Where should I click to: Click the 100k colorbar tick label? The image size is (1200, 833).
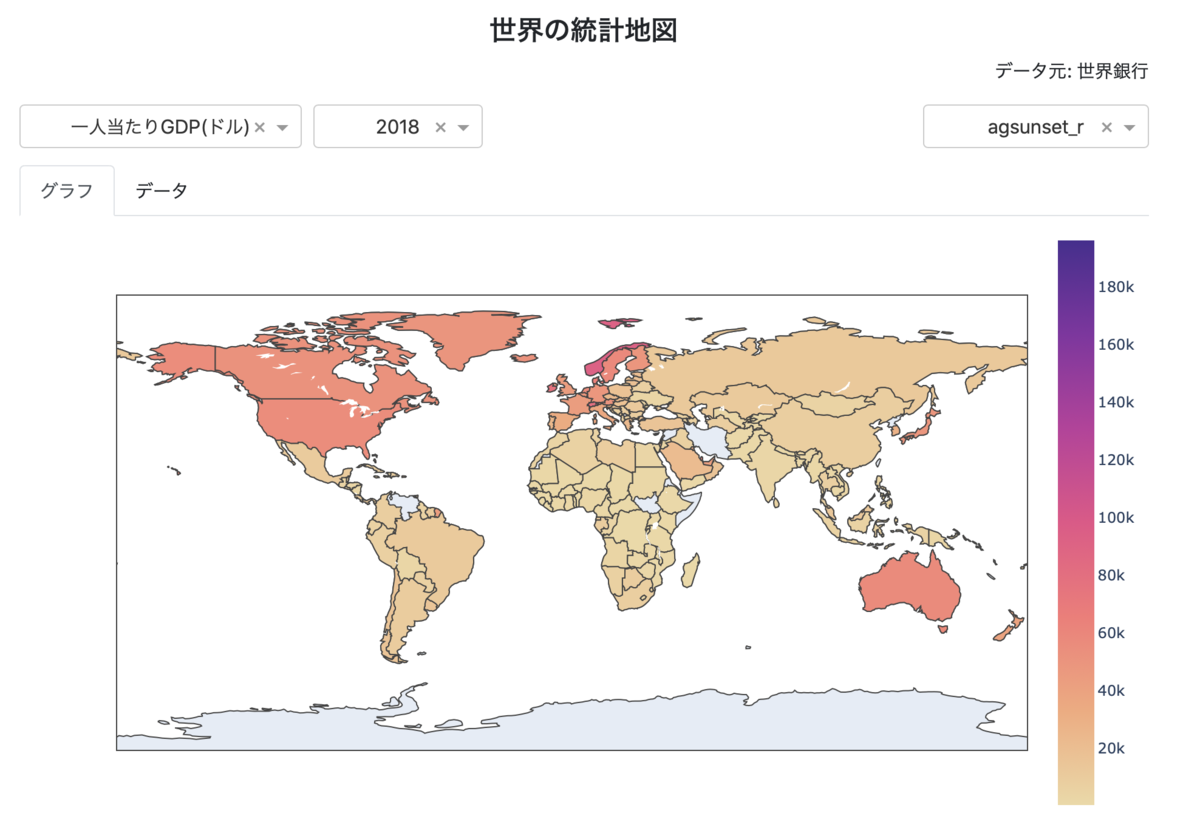1115,518
